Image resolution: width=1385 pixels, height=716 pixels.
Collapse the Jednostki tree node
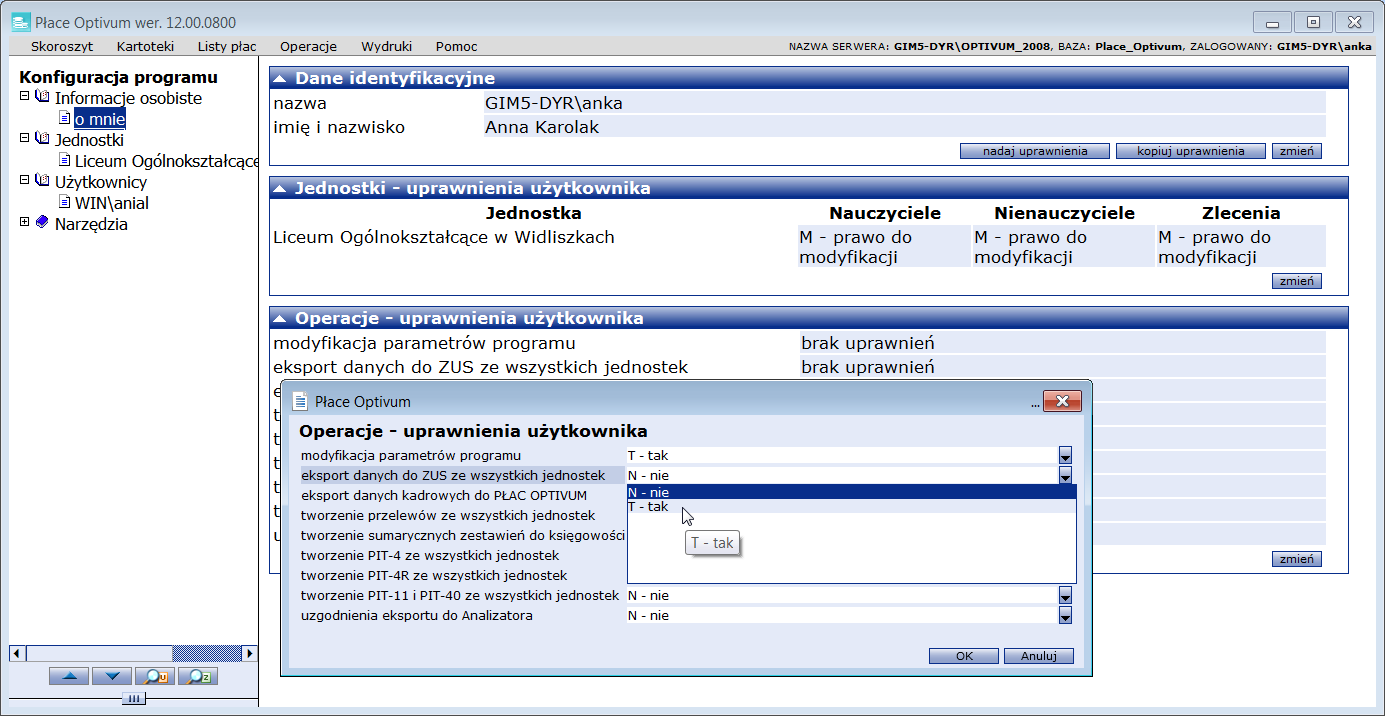[24, 139]
